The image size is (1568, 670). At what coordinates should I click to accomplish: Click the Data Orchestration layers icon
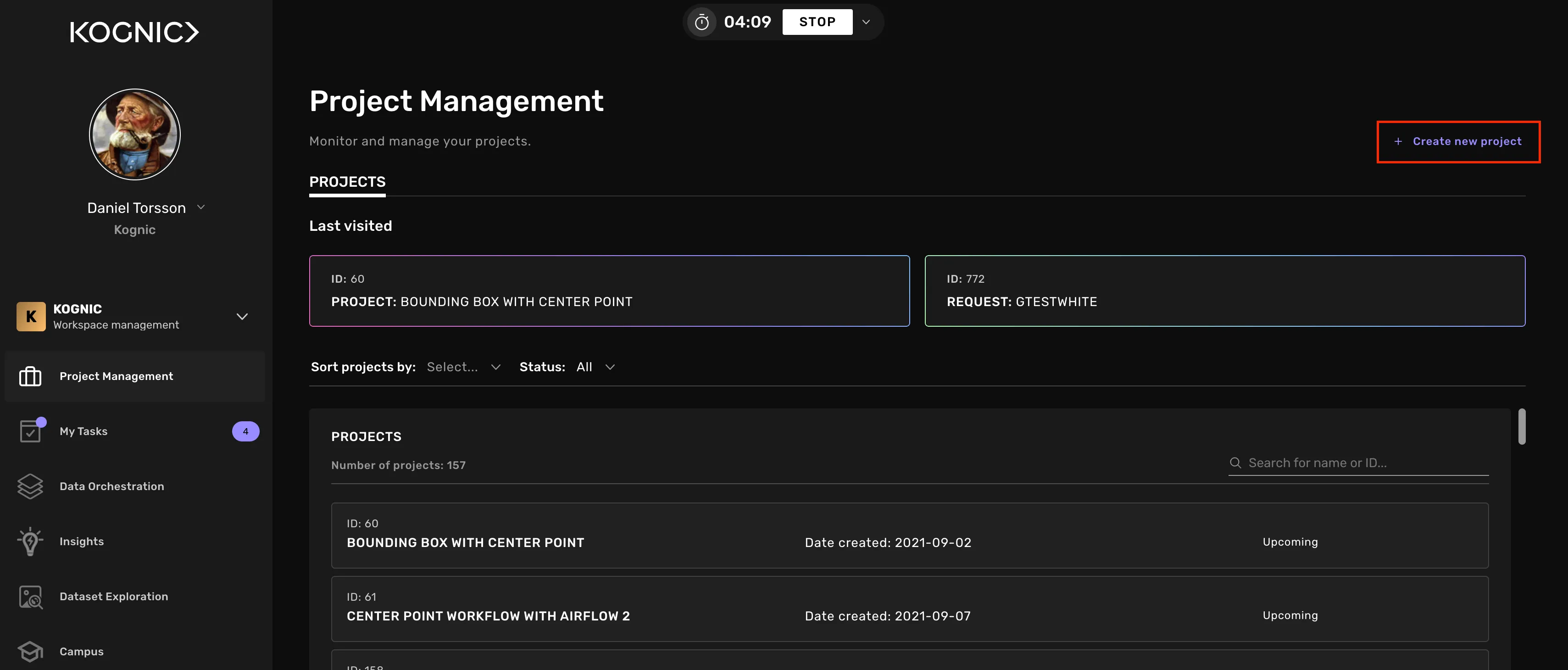point(30,486)
